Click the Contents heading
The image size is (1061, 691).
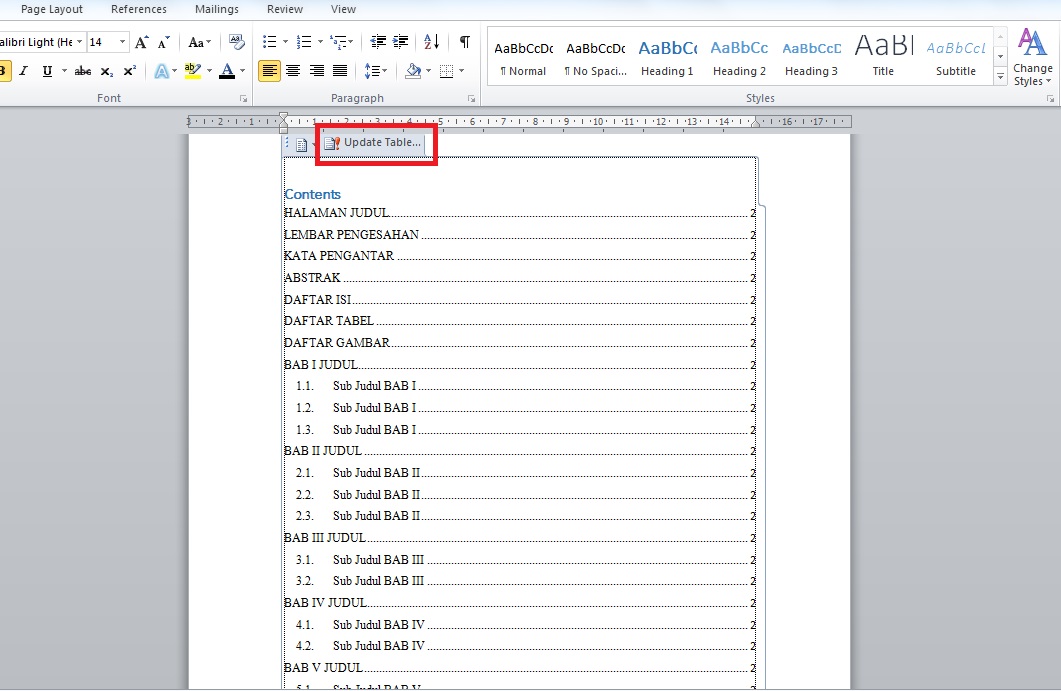313,194
